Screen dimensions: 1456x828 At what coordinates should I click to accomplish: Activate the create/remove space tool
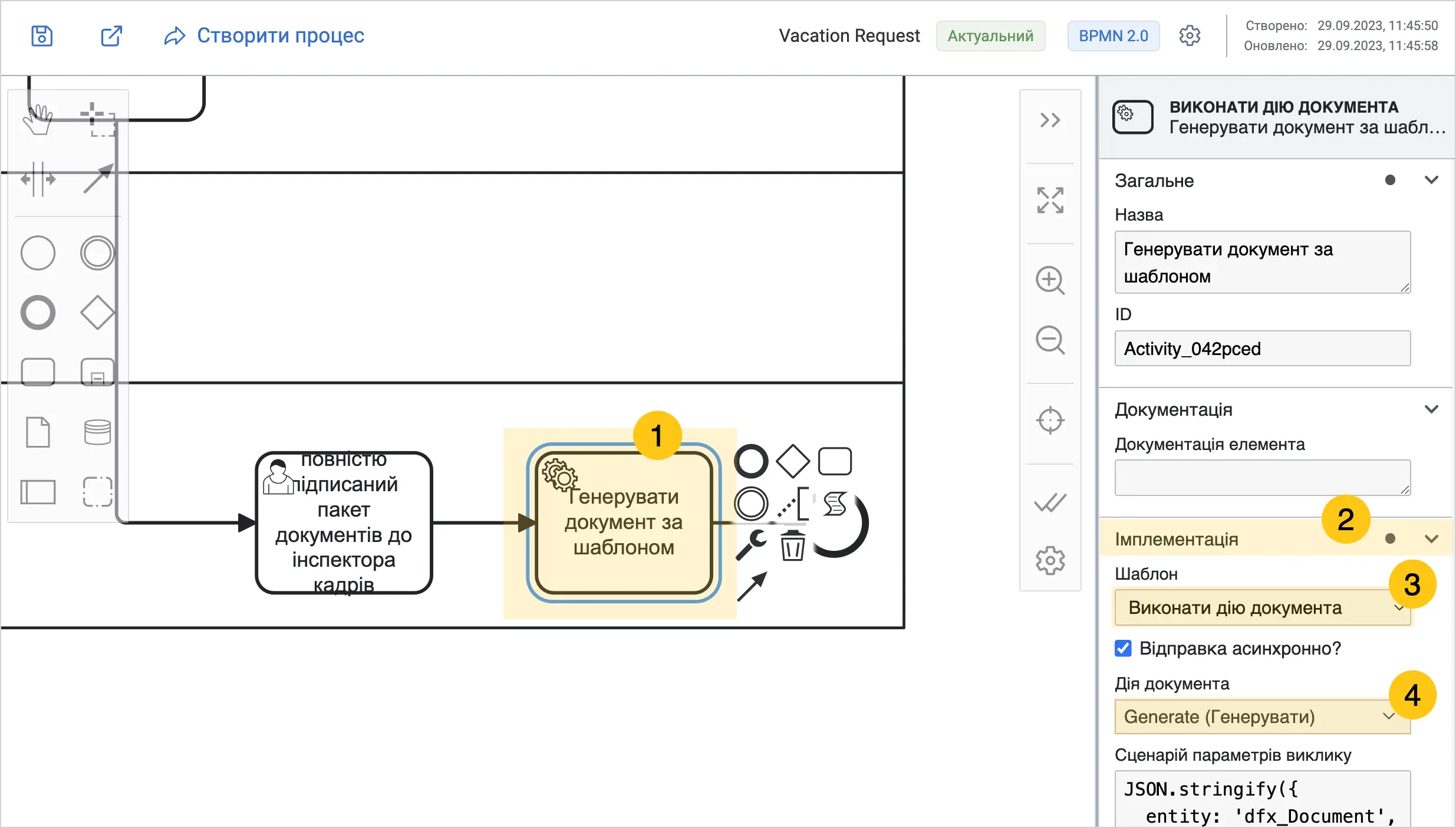(x=38, y=179)
